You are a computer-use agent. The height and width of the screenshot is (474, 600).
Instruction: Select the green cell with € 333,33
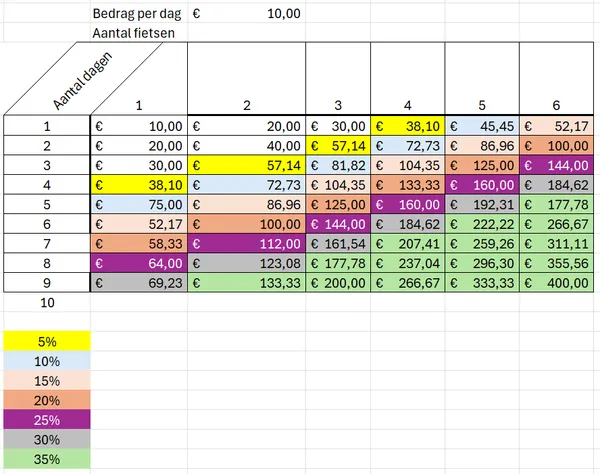click(x=482, y=283)
